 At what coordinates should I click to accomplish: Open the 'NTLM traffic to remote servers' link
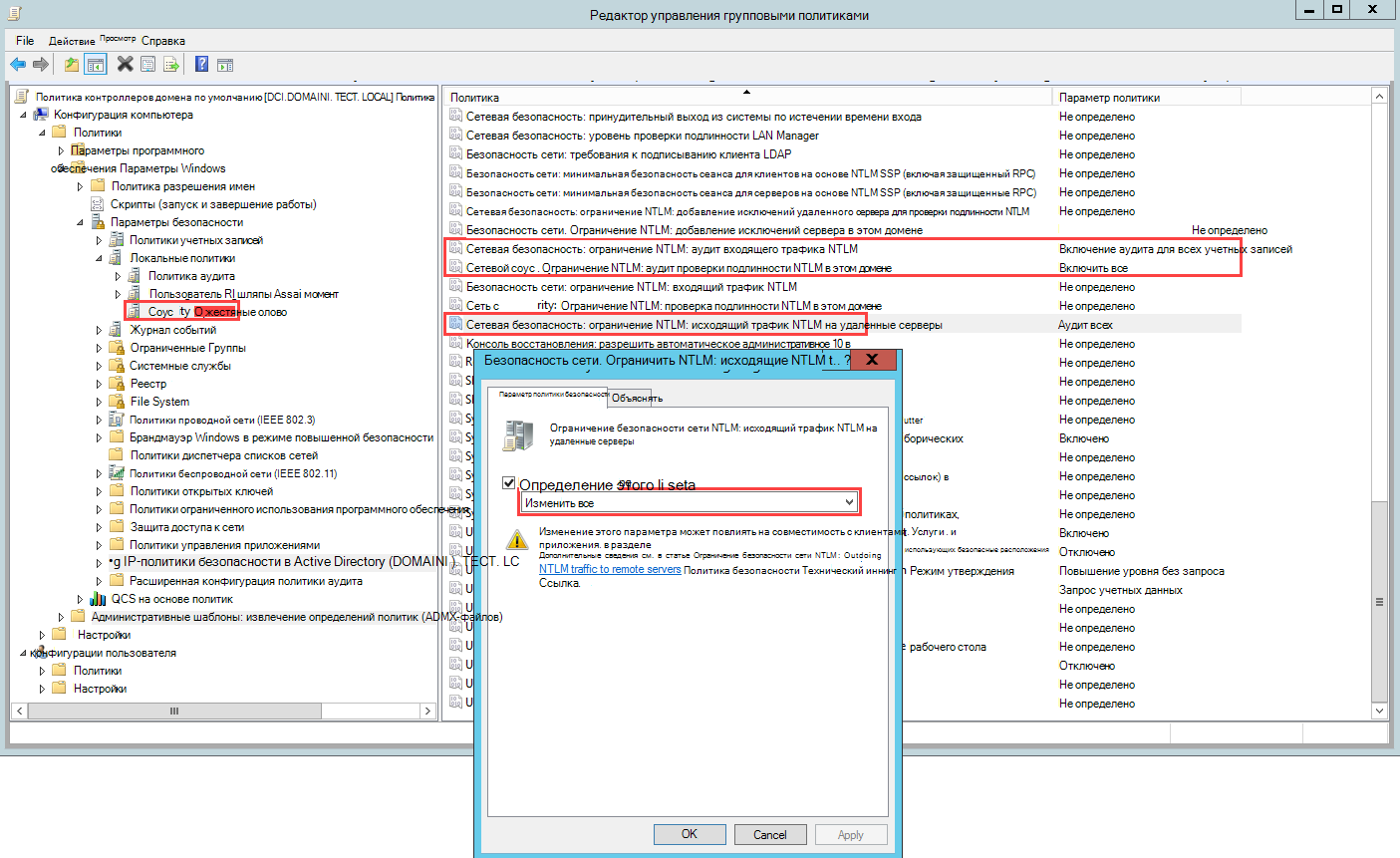point(610,569)
